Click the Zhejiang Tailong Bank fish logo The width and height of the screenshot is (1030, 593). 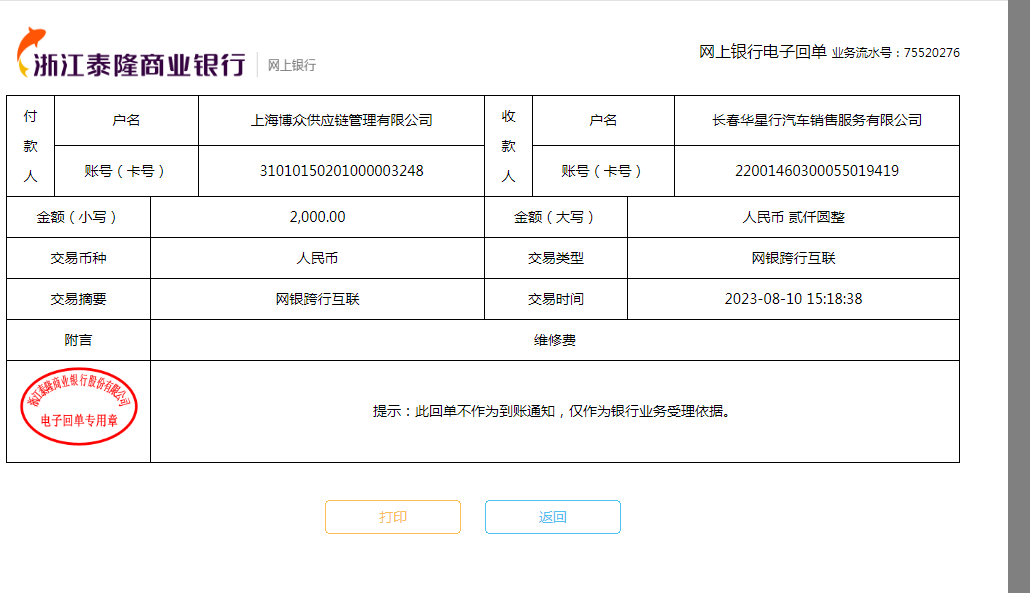pos(29,52)
